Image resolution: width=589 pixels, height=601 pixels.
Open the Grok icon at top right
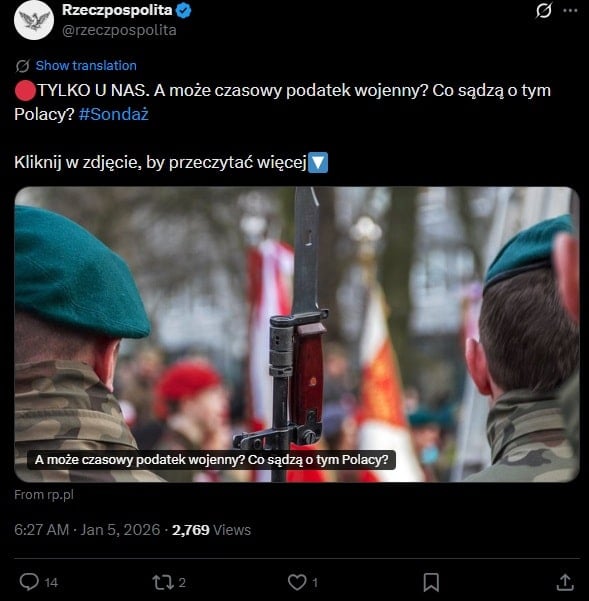[x=544, y=10]
